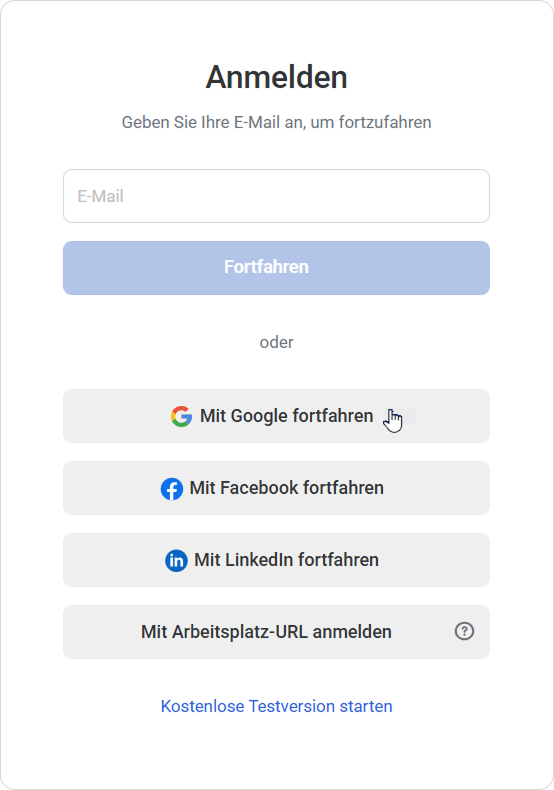Sign in using the LinkedIn account option

pyautogui.click(x=276, y=560)
